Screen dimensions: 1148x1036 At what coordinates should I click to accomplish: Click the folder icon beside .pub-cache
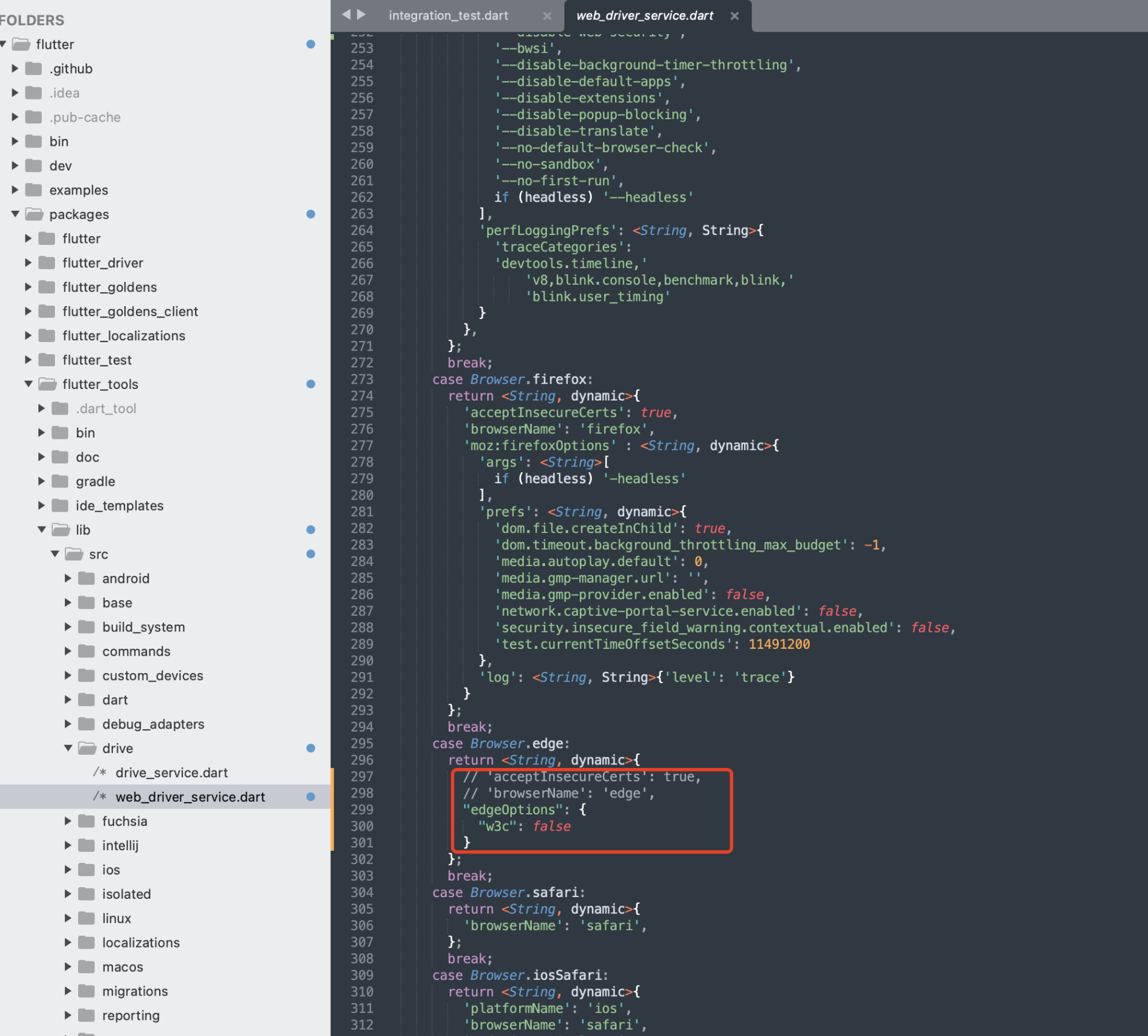[32, 117]
